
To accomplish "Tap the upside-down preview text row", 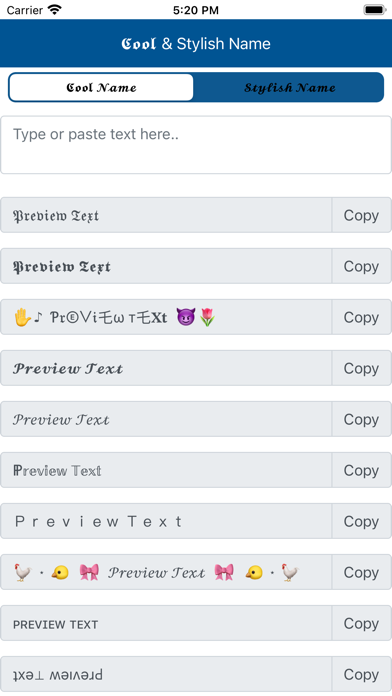I will coord(166,675).
